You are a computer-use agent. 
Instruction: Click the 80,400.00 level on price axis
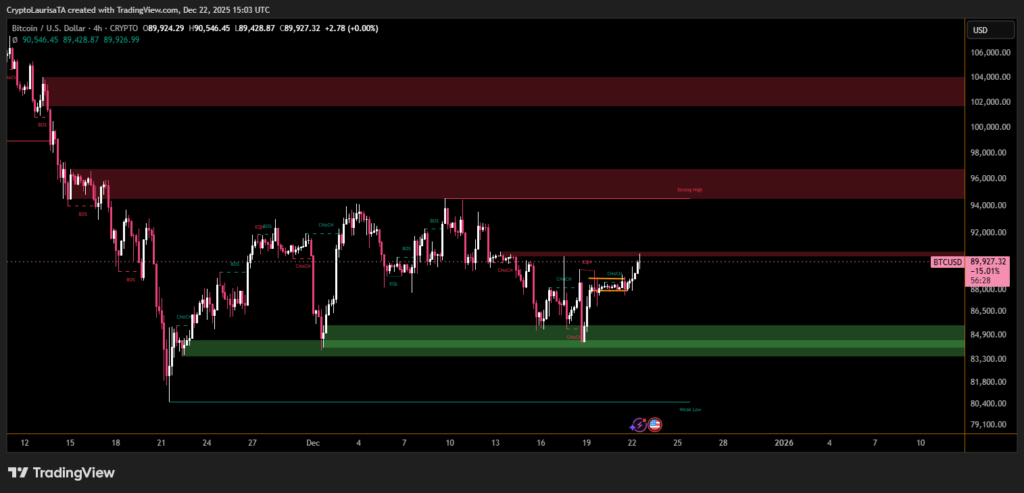click(x=988, y=403)
